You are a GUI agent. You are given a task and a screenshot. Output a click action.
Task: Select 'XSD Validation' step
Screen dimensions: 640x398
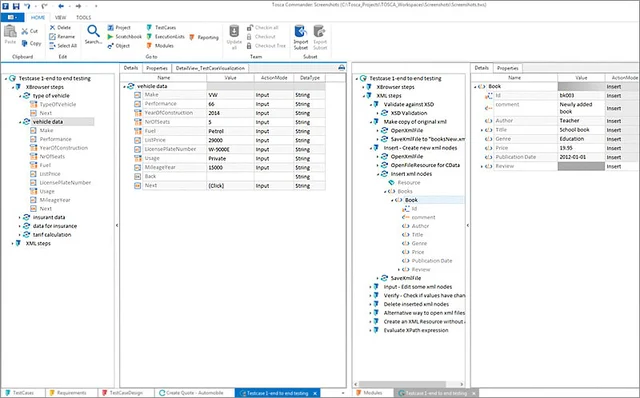[409, 113]
